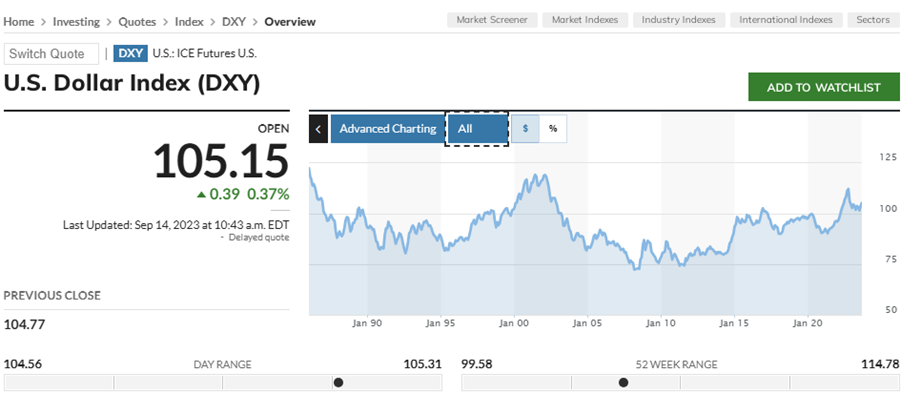The image size is (921, 394).
Task: Toggle chart to dollar value view
Action: click(x=525, y=129)
